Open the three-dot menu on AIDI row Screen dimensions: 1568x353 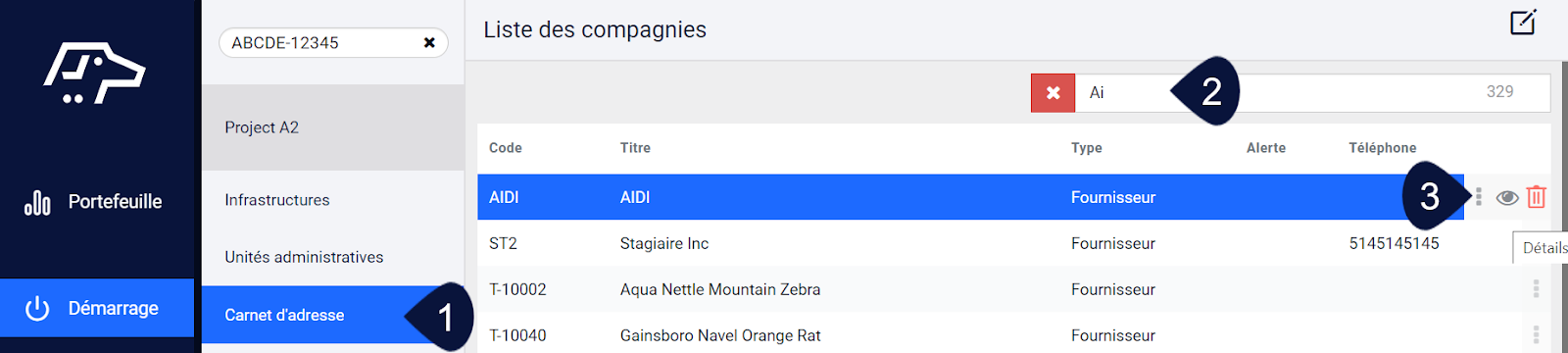(x=1479, y=197)
